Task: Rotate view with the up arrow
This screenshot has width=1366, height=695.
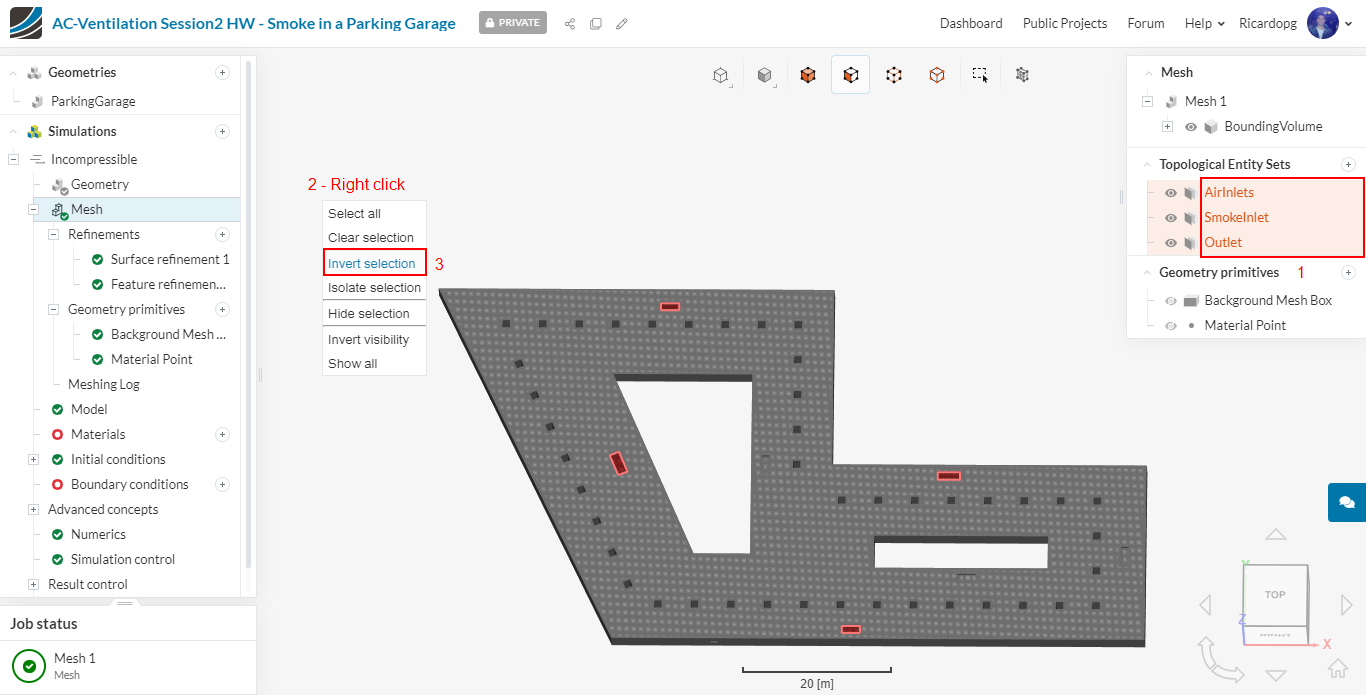Action: pos(1275,535)
